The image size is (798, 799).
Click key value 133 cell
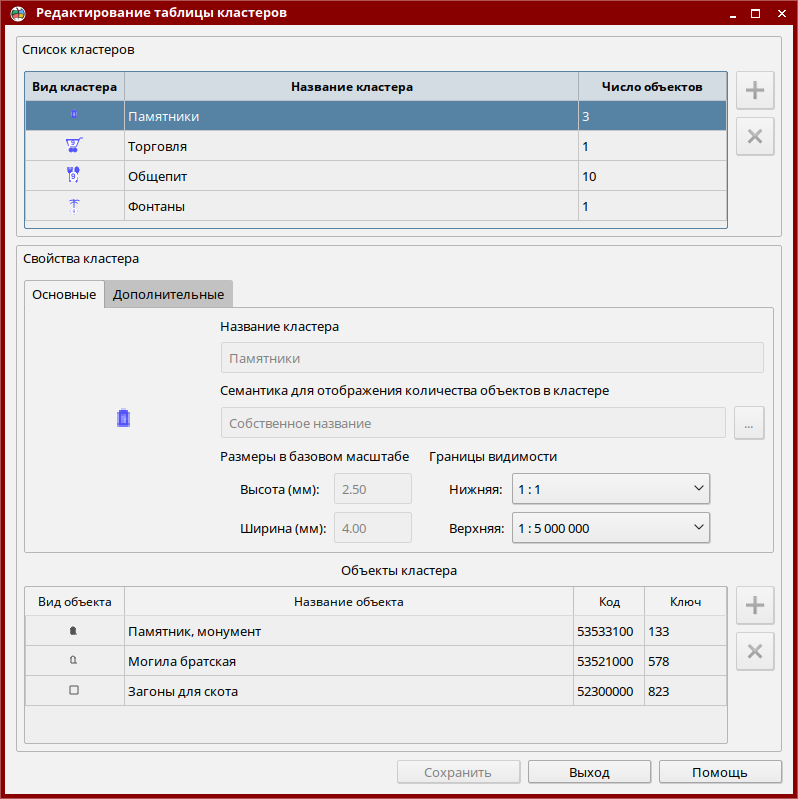(685, 631)
